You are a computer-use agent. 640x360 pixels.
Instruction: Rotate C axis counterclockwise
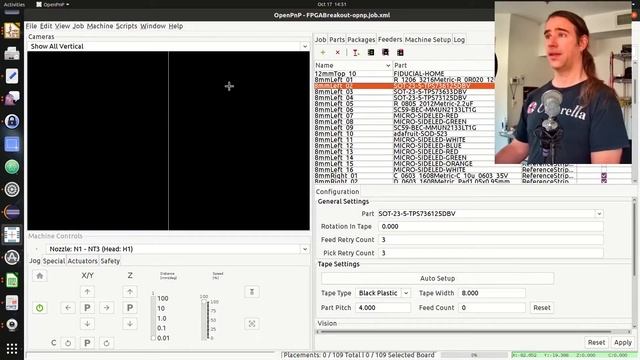(x=68, y=343)
